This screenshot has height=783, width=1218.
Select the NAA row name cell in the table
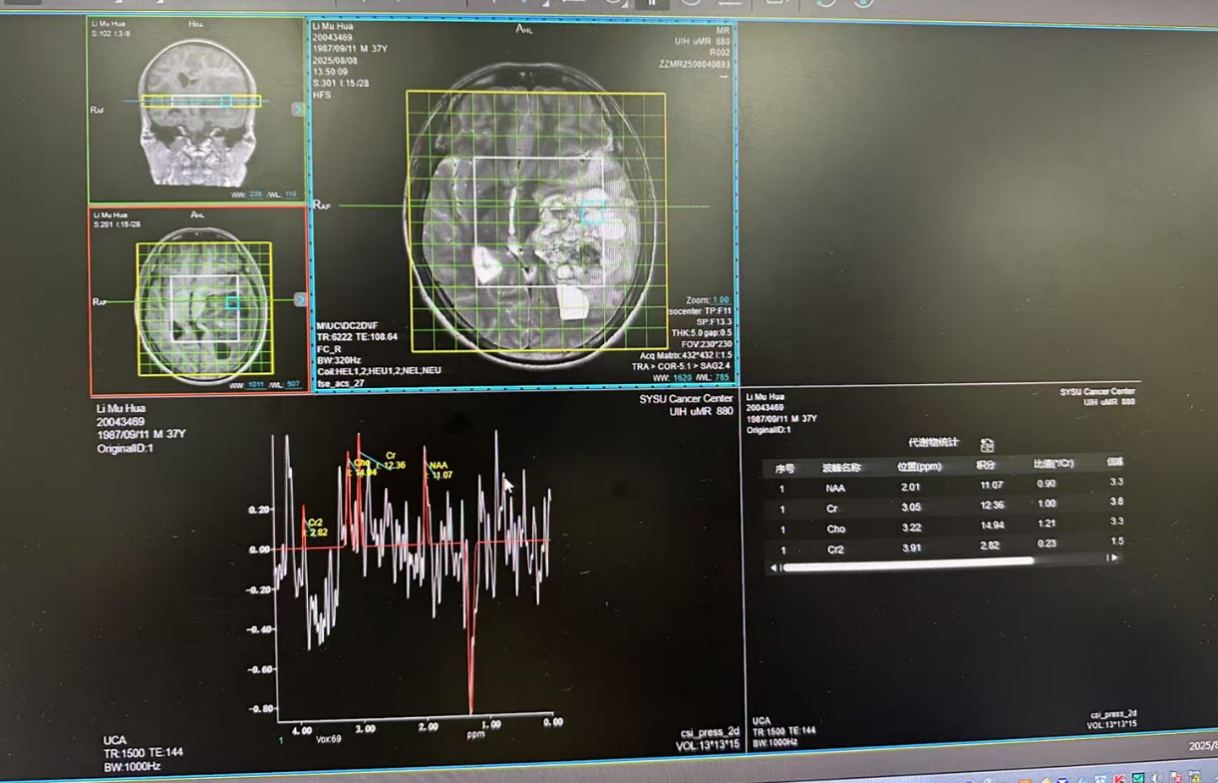click(x=835, y=489)
